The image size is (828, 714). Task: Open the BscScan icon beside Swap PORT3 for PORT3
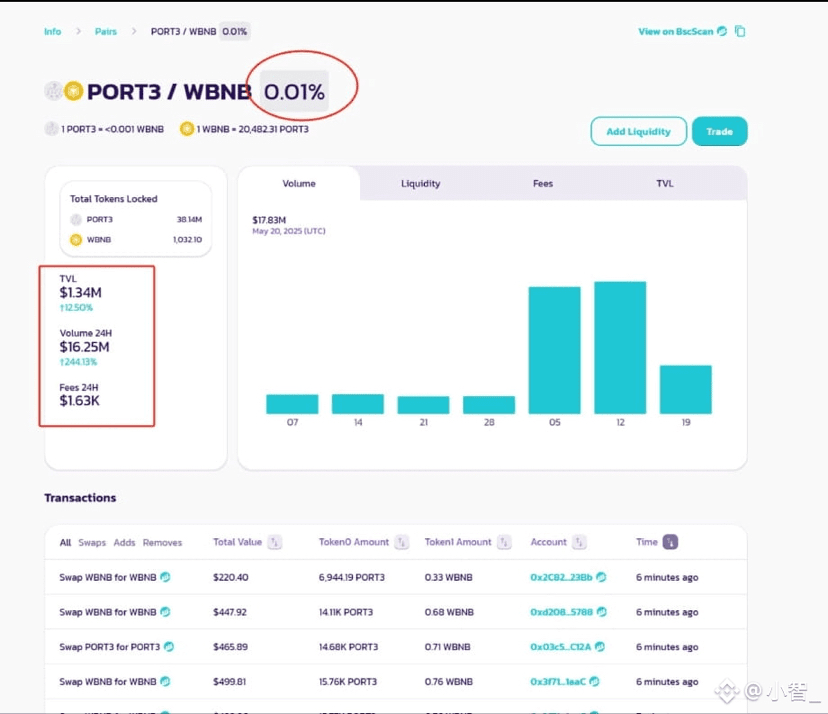[x=169, y=646]
